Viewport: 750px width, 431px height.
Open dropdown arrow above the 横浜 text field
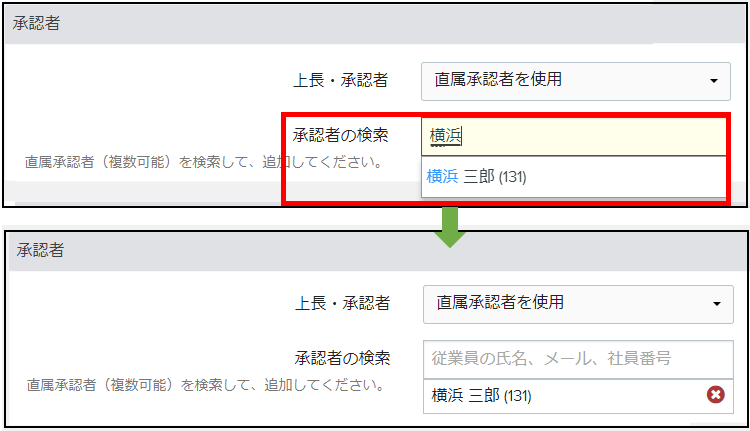(714, 81)
